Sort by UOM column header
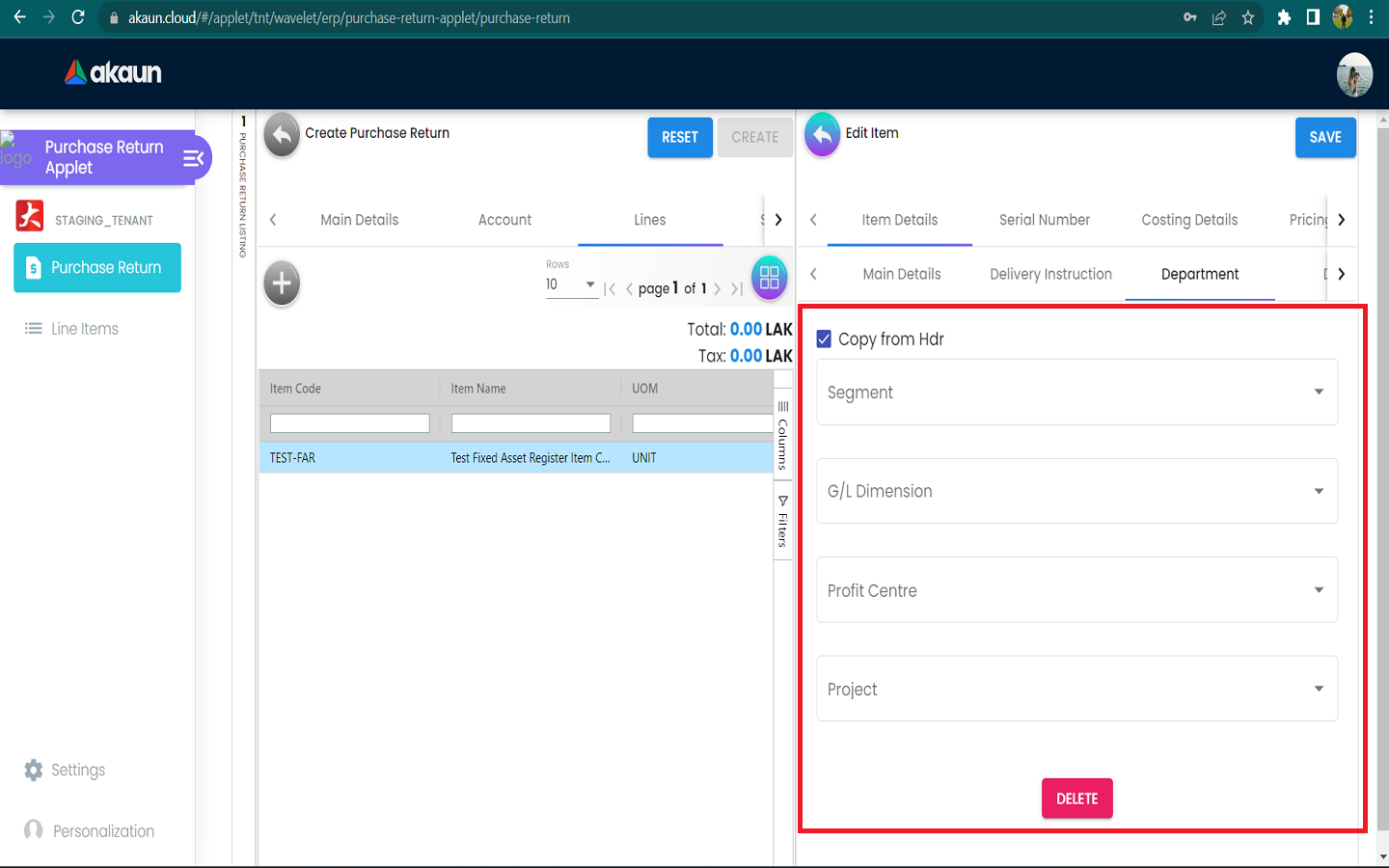Viewport: 1389px width, 868px height. (x=645, y=389)
